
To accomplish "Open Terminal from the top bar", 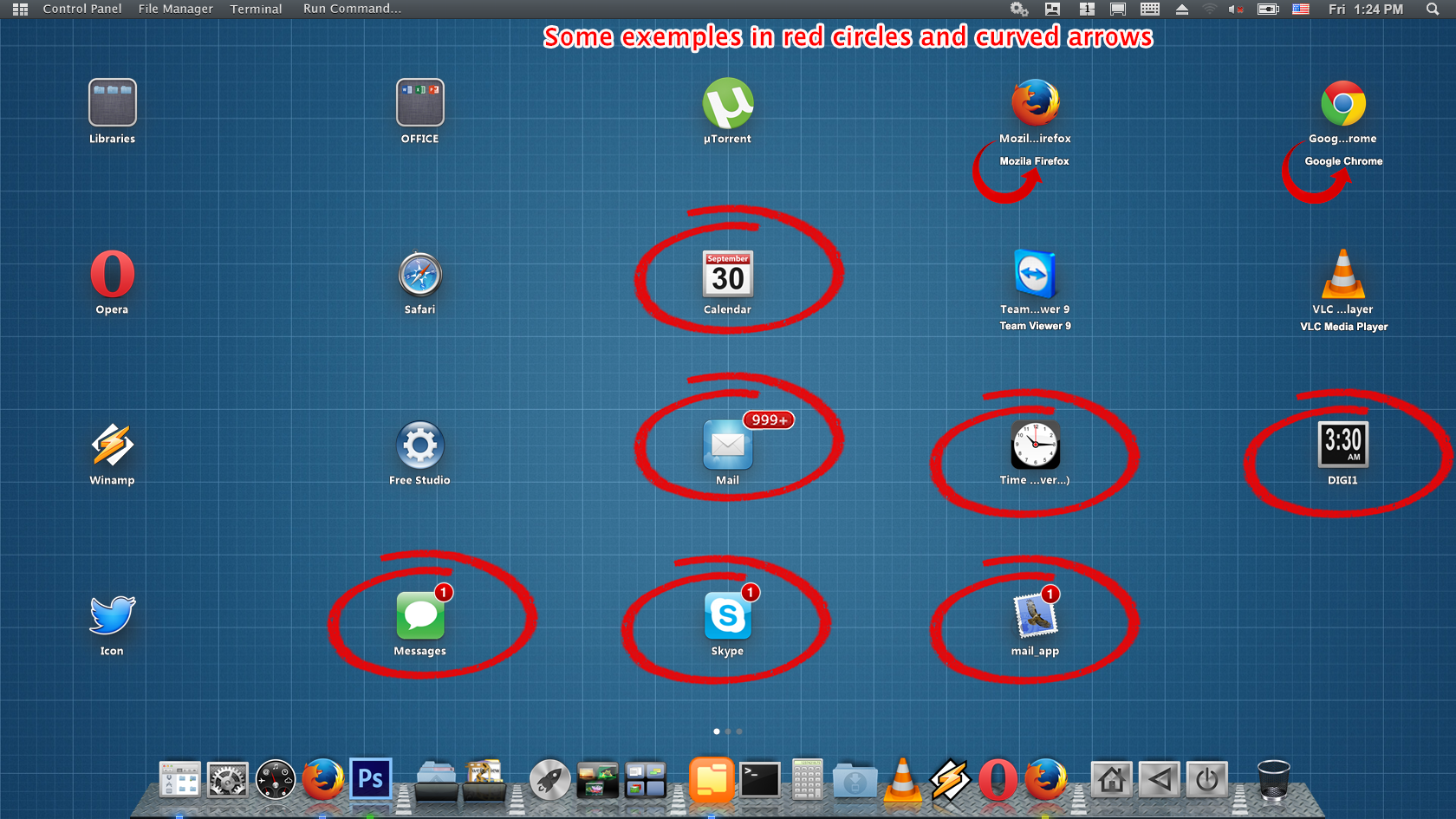I will click(x=257, y=9).
